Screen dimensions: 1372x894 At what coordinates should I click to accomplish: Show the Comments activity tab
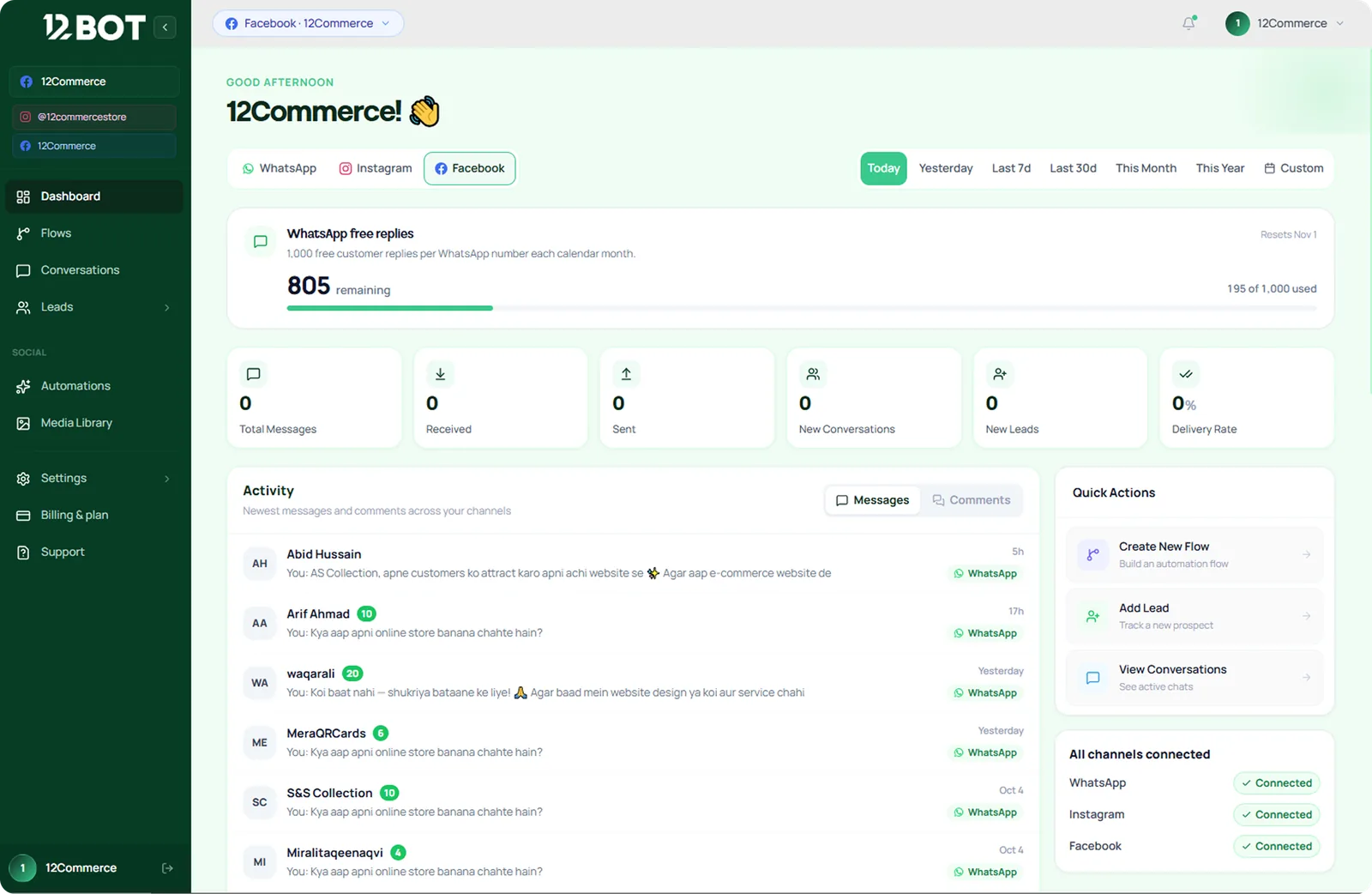coord(972,500)
